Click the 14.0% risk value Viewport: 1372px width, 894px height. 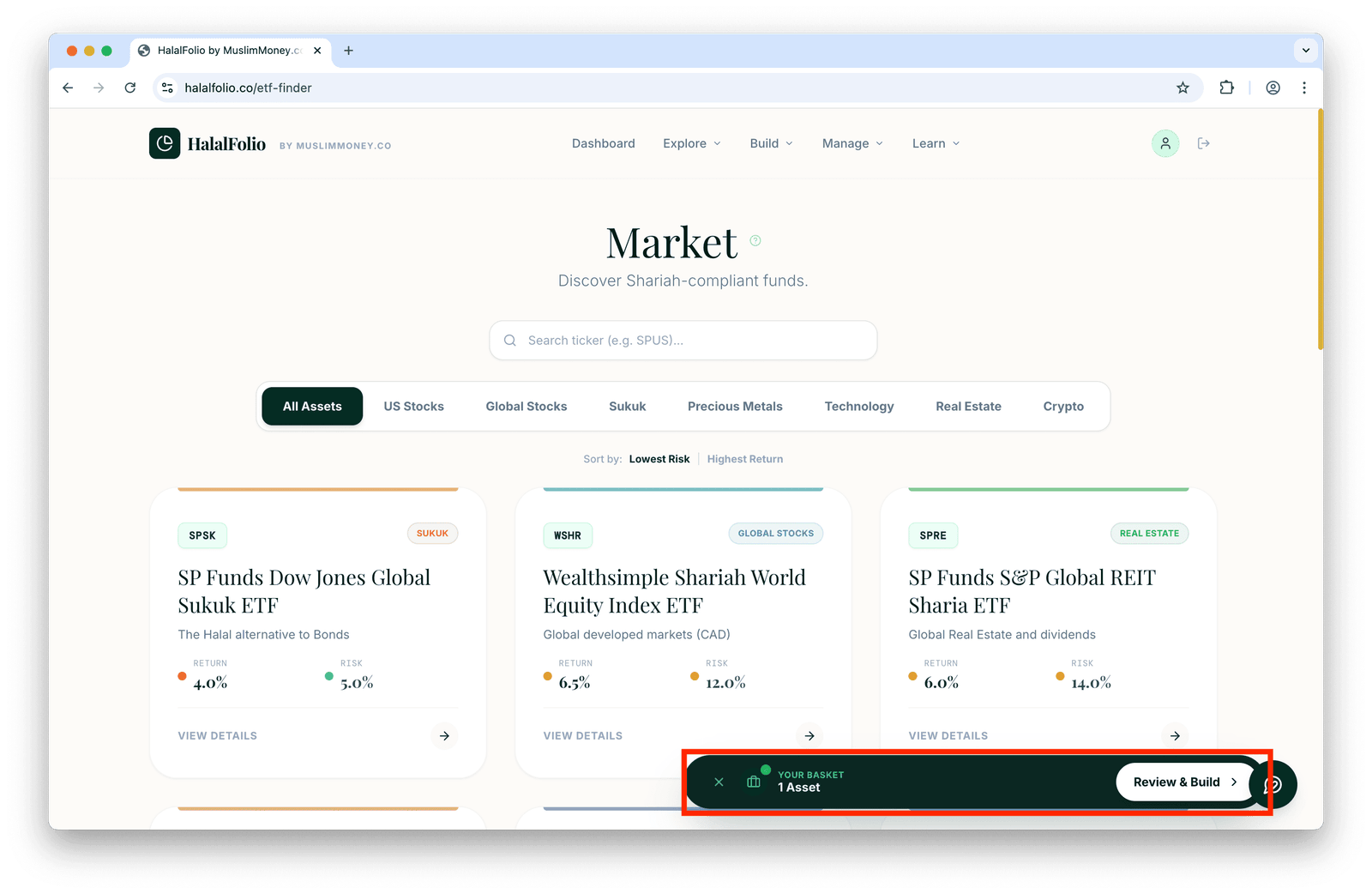tap(1091, 683)
